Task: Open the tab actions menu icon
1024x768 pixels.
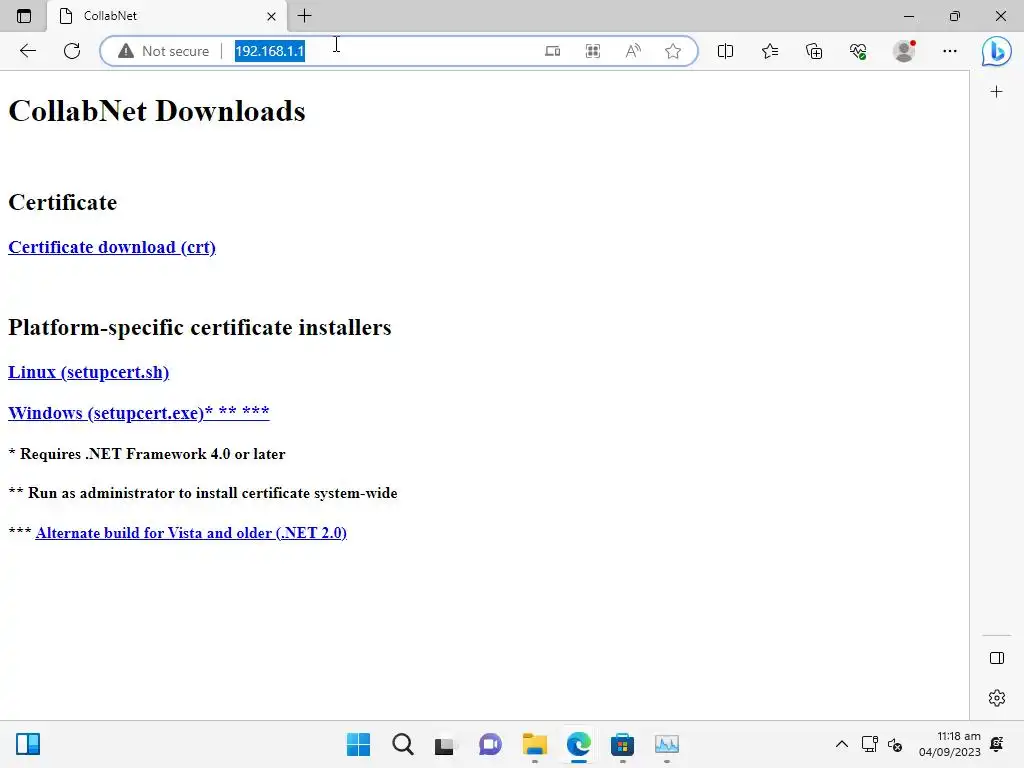Action: tap(24, 16)
